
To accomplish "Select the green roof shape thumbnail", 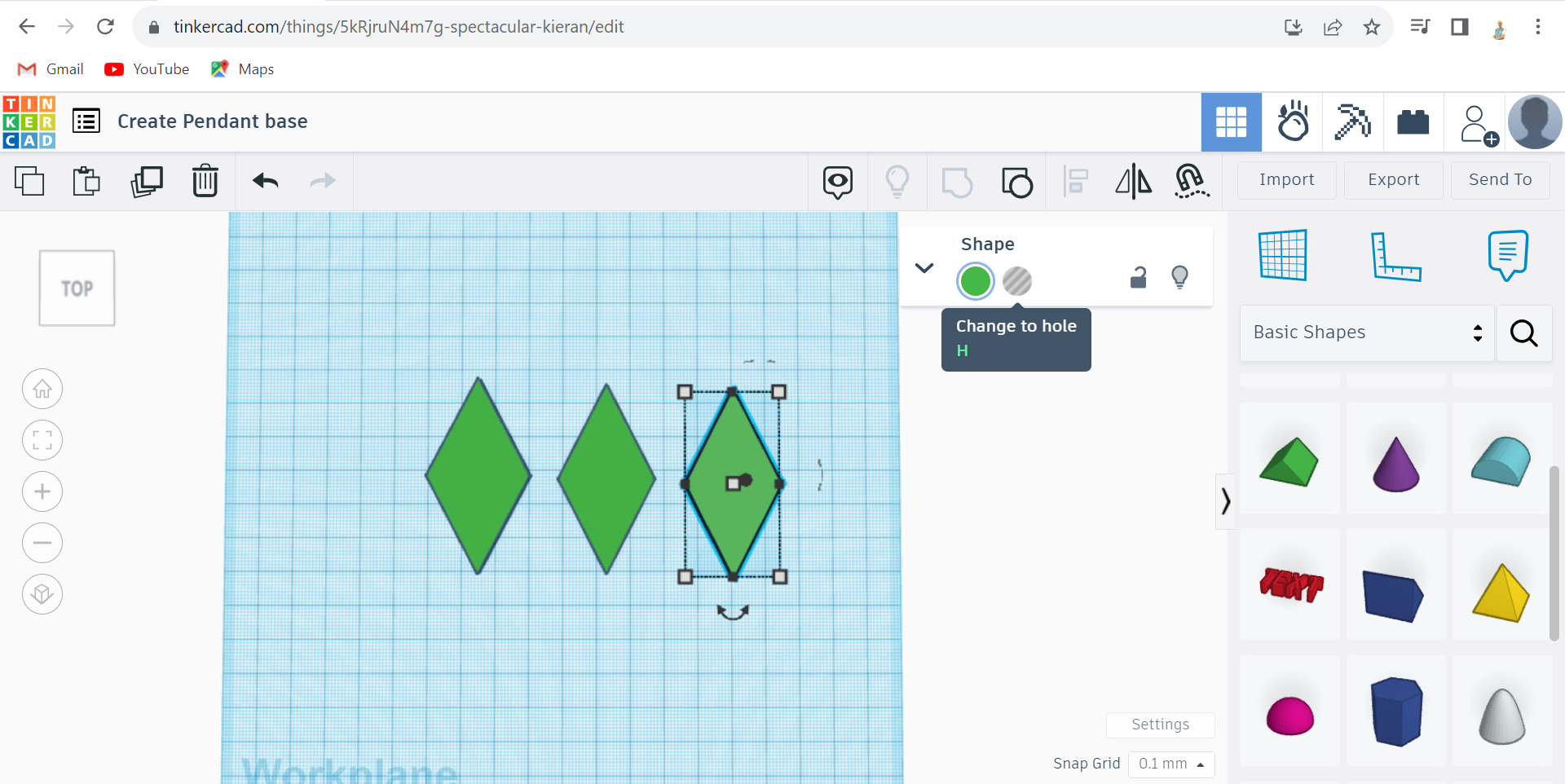I will pos(1289,460).
